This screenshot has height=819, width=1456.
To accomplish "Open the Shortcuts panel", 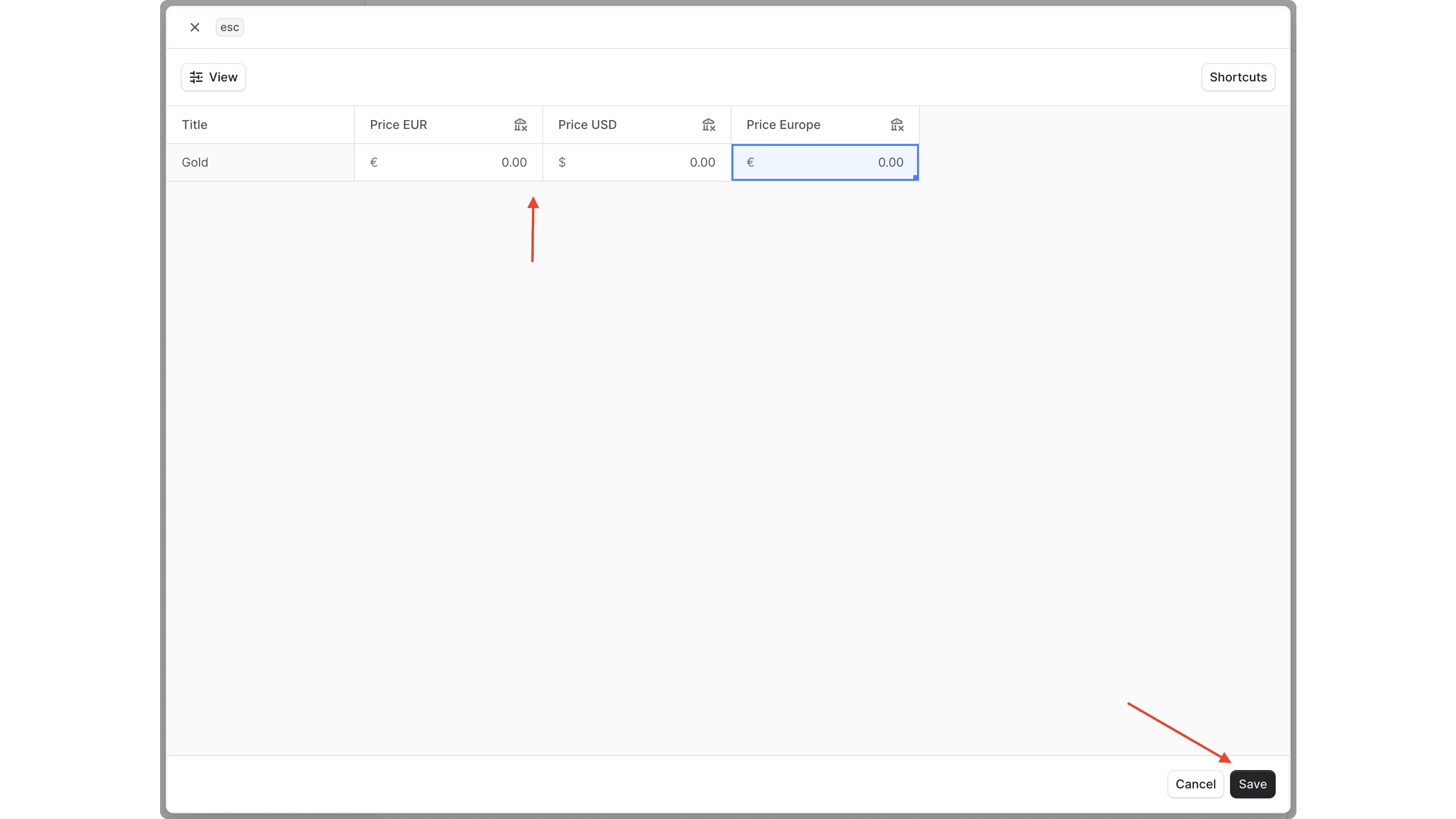I will pos(1238,77).
